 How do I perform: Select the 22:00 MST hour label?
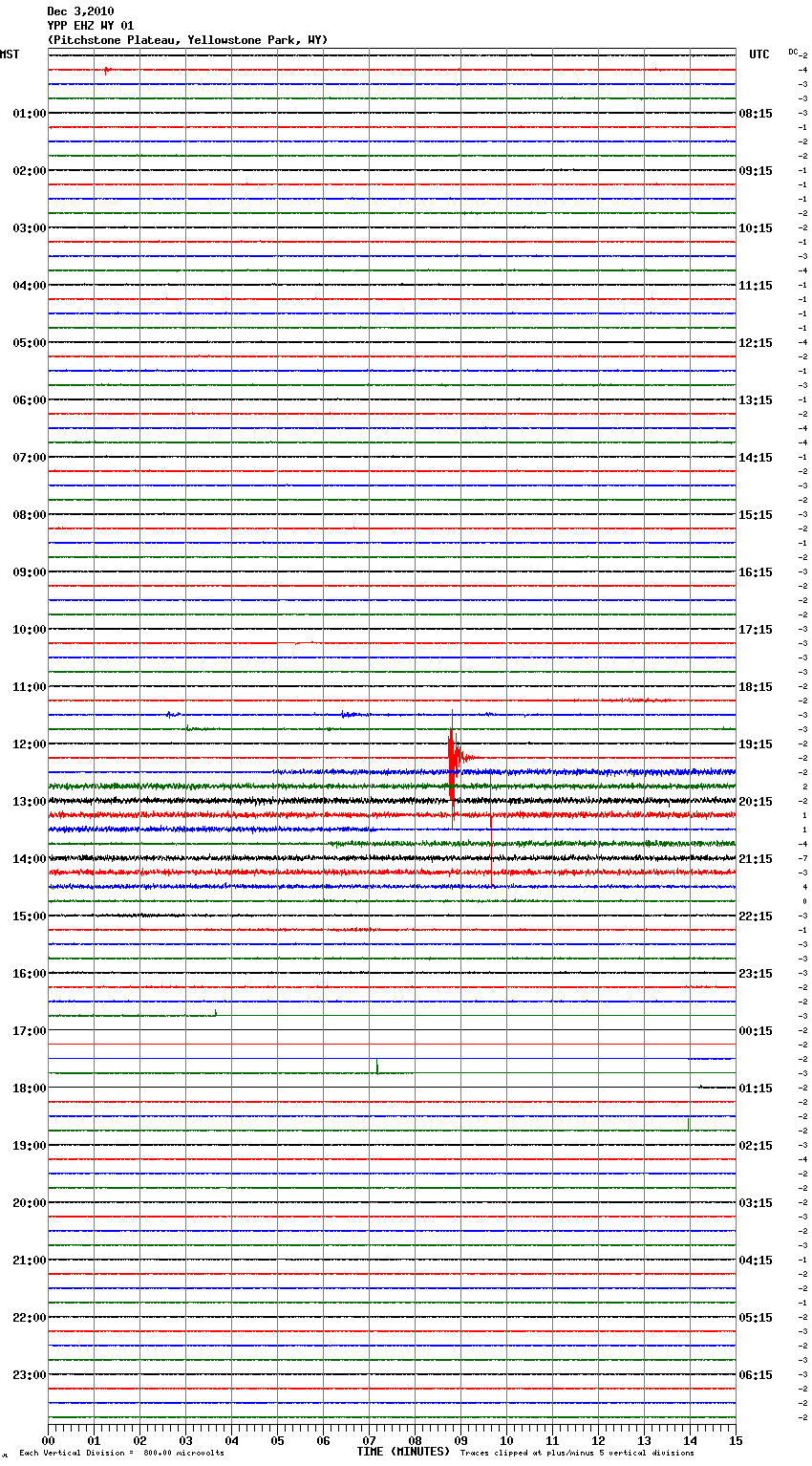coord(30,1318)
